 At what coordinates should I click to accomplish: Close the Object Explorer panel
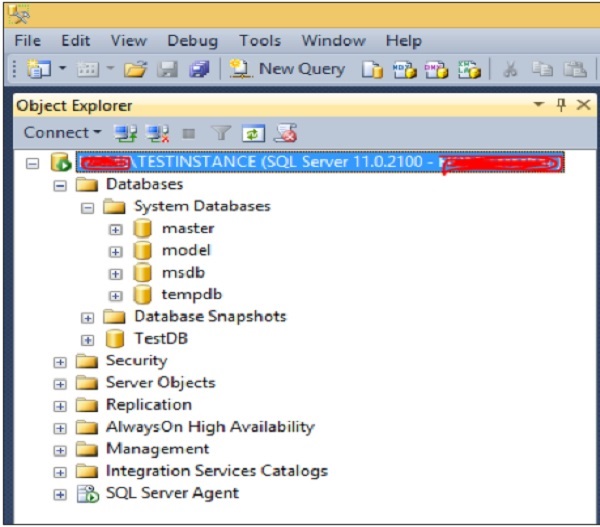pyautogui.click(x=584, y=105)
